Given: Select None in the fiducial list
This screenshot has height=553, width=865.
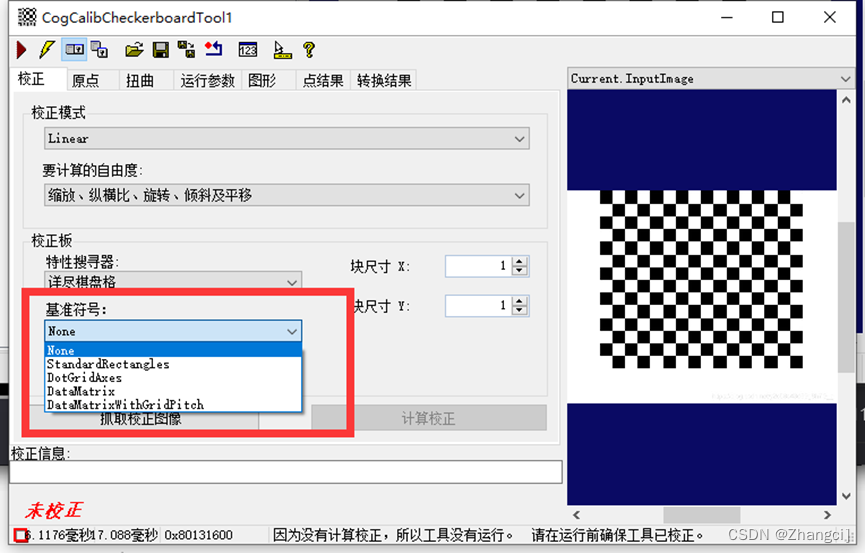Looking at the screenshot, I should pyautogui.click(x=173, y=350).
